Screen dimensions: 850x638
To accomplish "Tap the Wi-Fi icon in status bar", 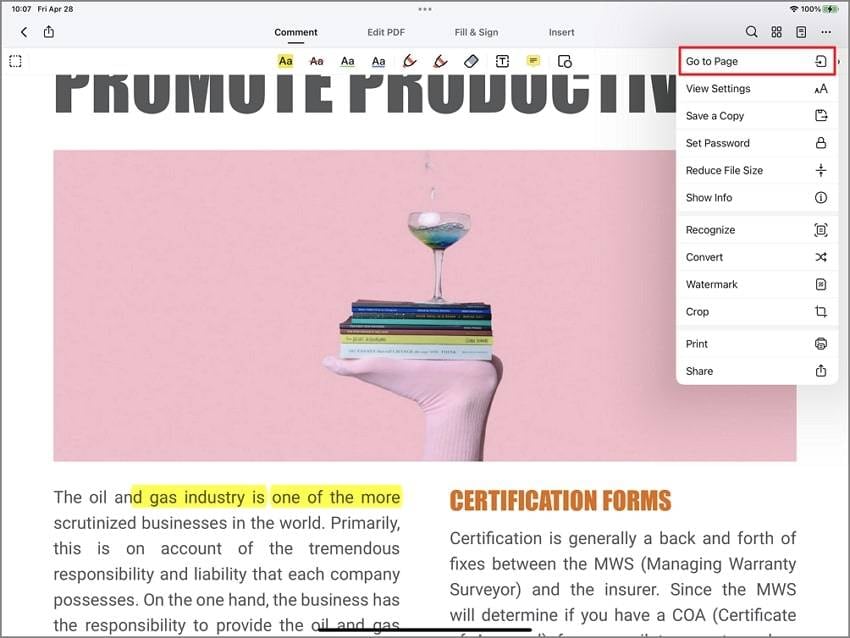I will (x=794, y=9).
